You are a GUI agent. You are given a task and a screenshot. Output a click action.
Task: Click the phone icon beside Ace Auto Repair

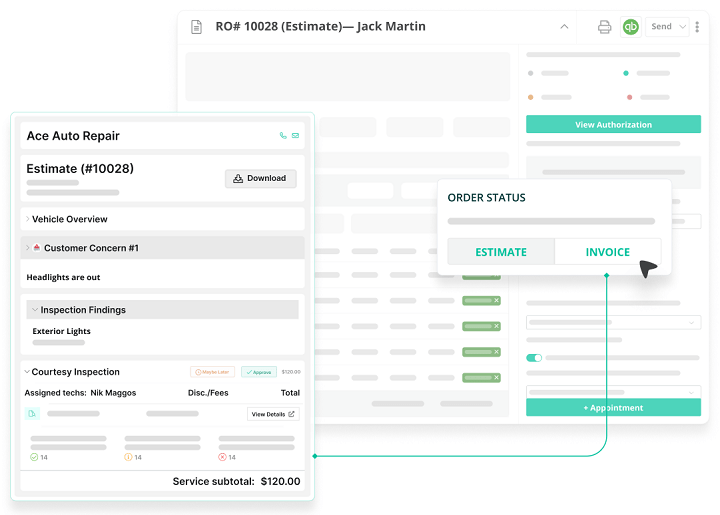pos(284,135)
